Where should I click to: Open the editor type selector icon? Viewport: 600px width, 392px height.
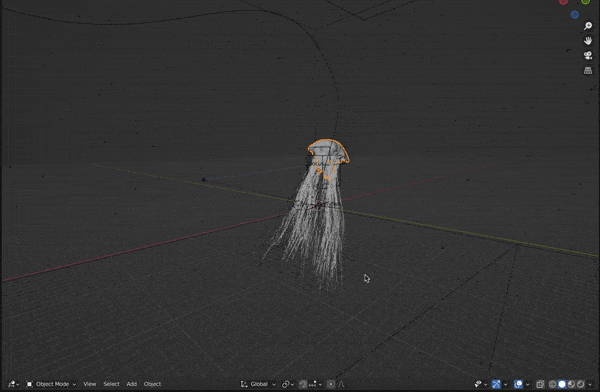(14, 384)
